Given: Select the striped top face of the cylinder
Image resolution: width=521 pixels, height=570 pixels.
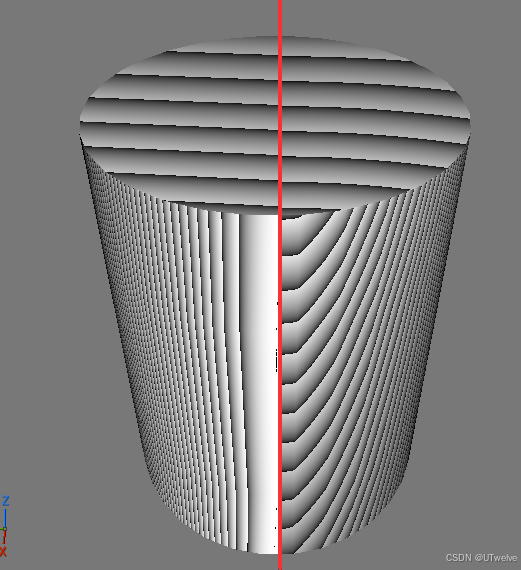Looking at the screenshot, I should point(275,125).
